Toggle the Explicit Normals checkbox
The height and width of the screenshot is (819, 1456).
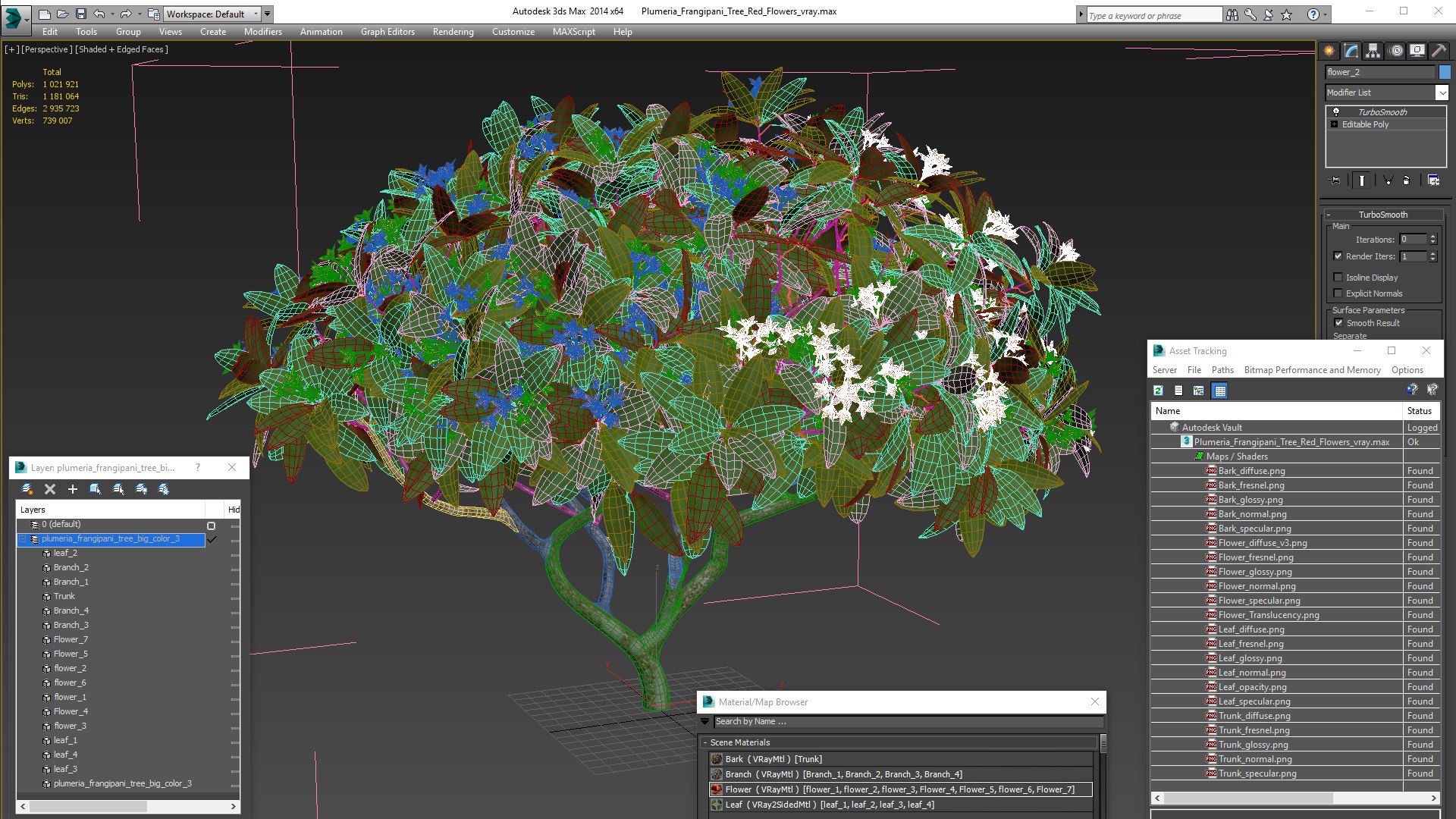1338,293
